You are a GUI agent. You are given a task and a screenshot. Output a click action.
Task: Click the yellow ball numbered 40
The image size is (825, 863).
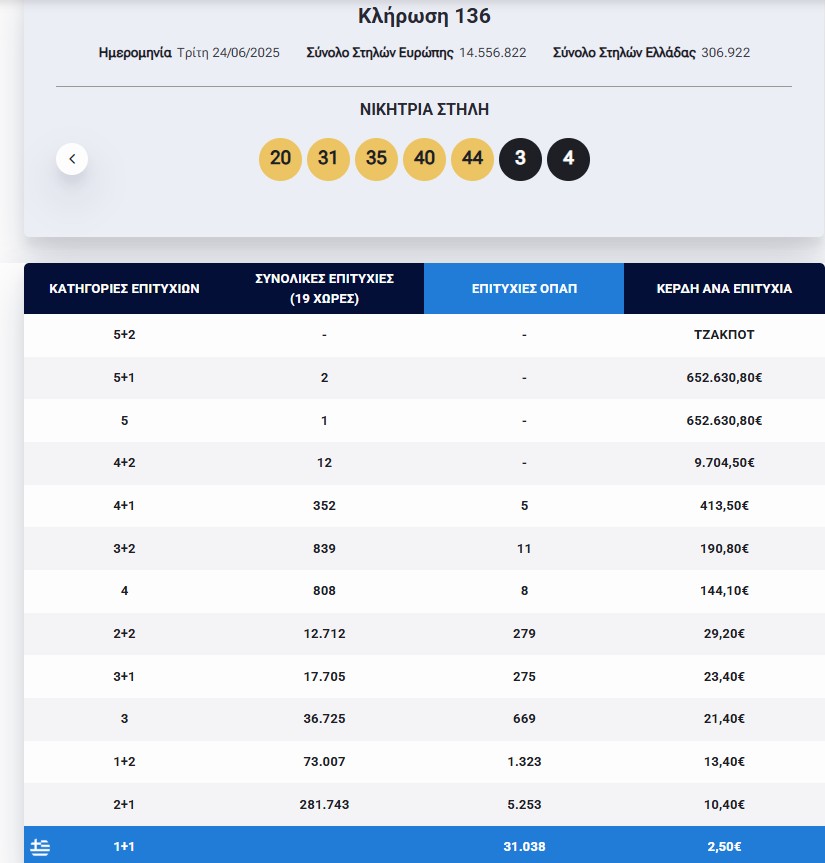click(424, 159)
